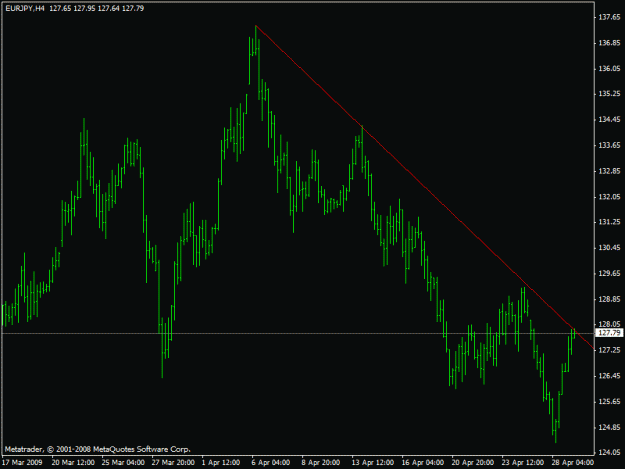Click the 125.65 price axis label
625x469 pixels.
609,401
